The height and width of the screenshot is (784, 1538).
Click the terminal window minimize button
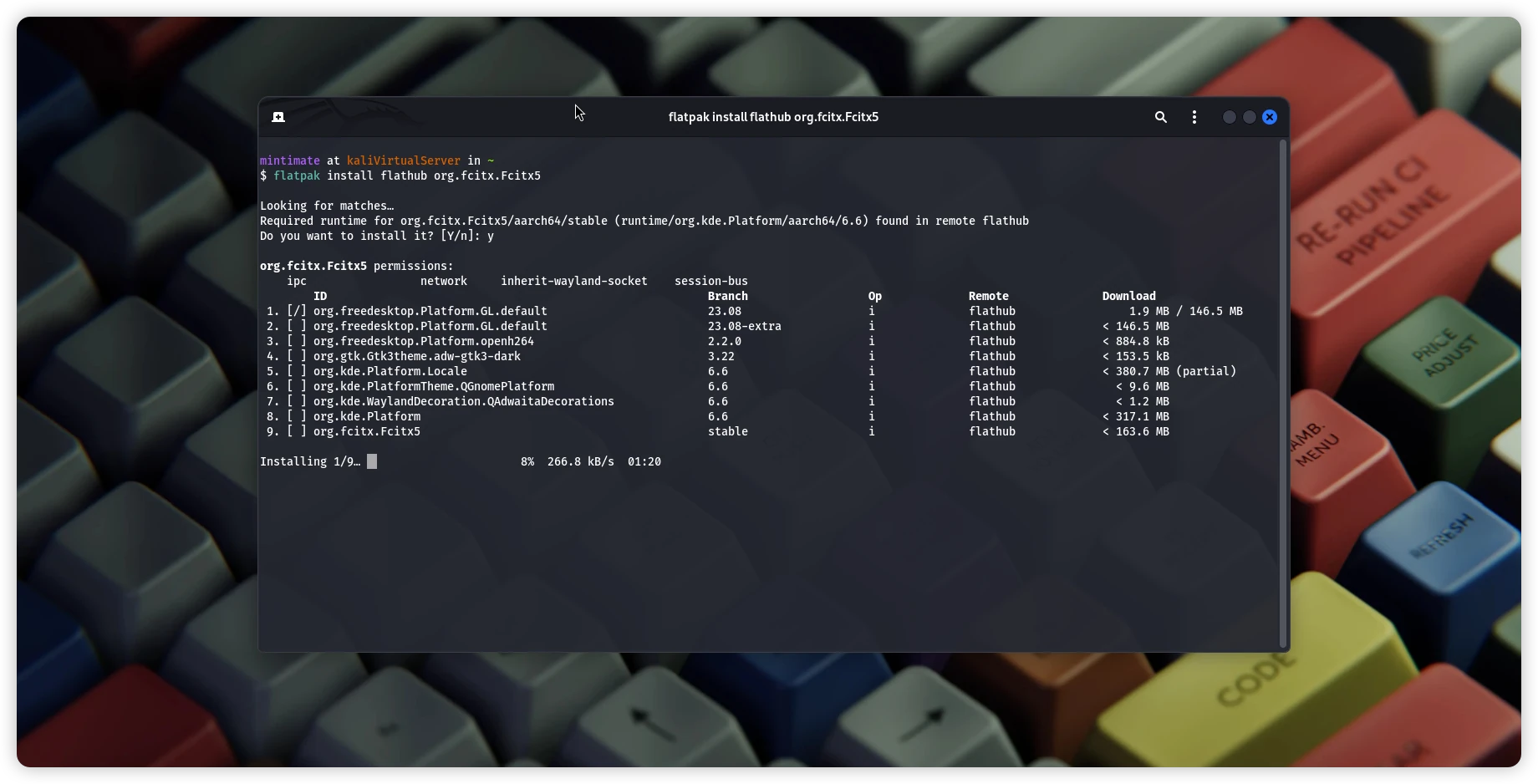(1230, 117)
